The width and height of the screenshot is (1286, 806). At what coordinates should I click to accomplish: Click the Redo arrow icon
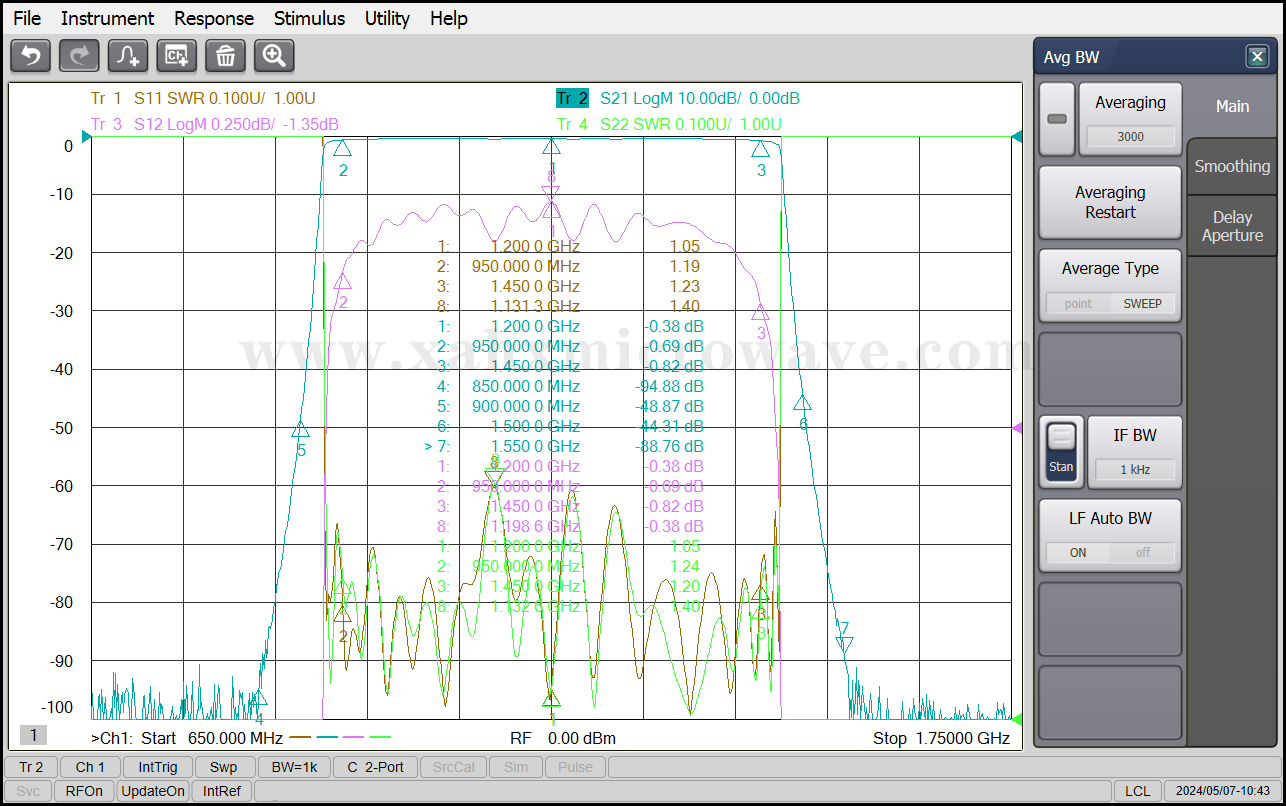79,56
